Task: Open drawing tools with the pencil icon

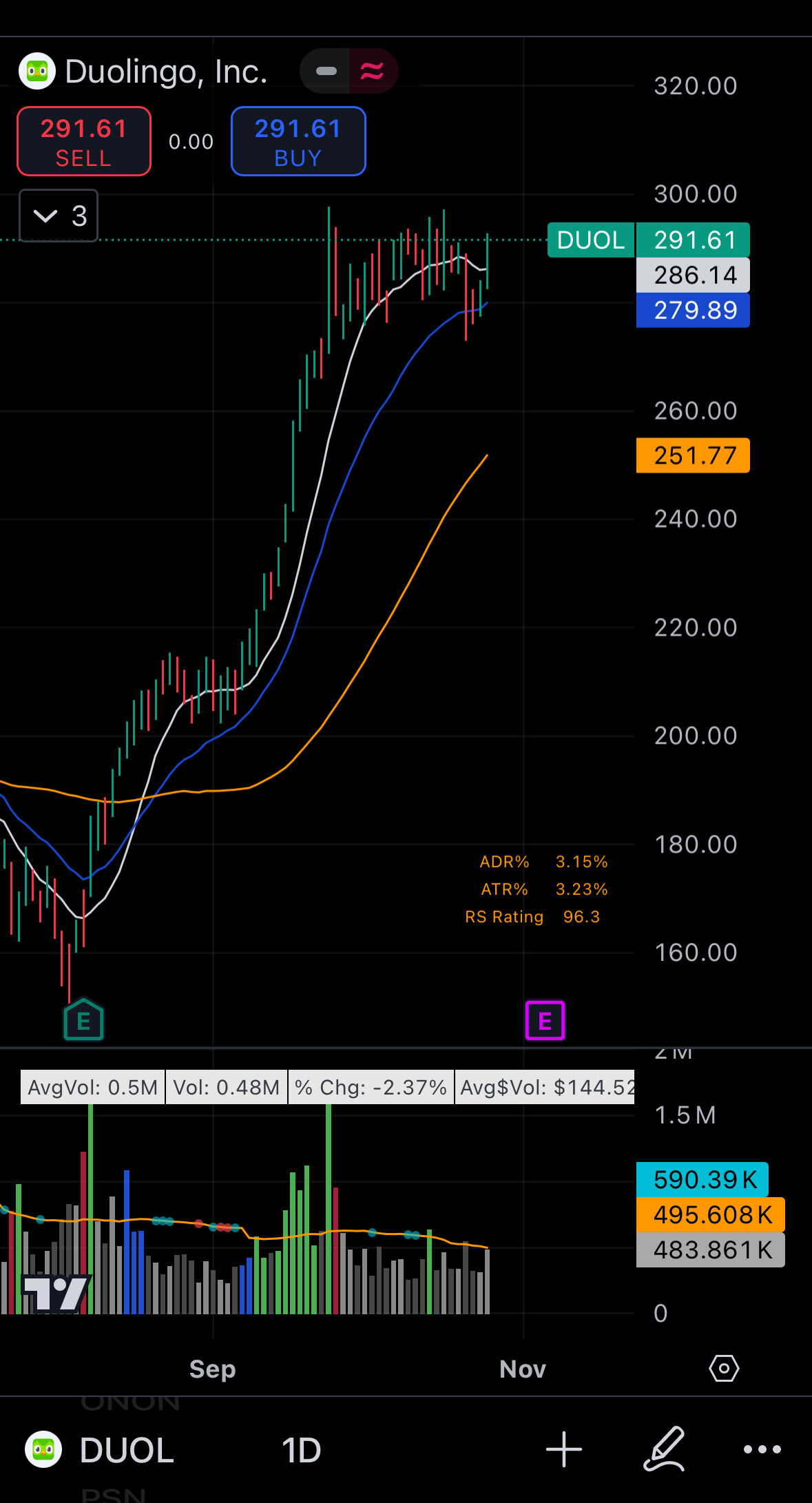Action: pyautogui.click(x=664, y=1449)
